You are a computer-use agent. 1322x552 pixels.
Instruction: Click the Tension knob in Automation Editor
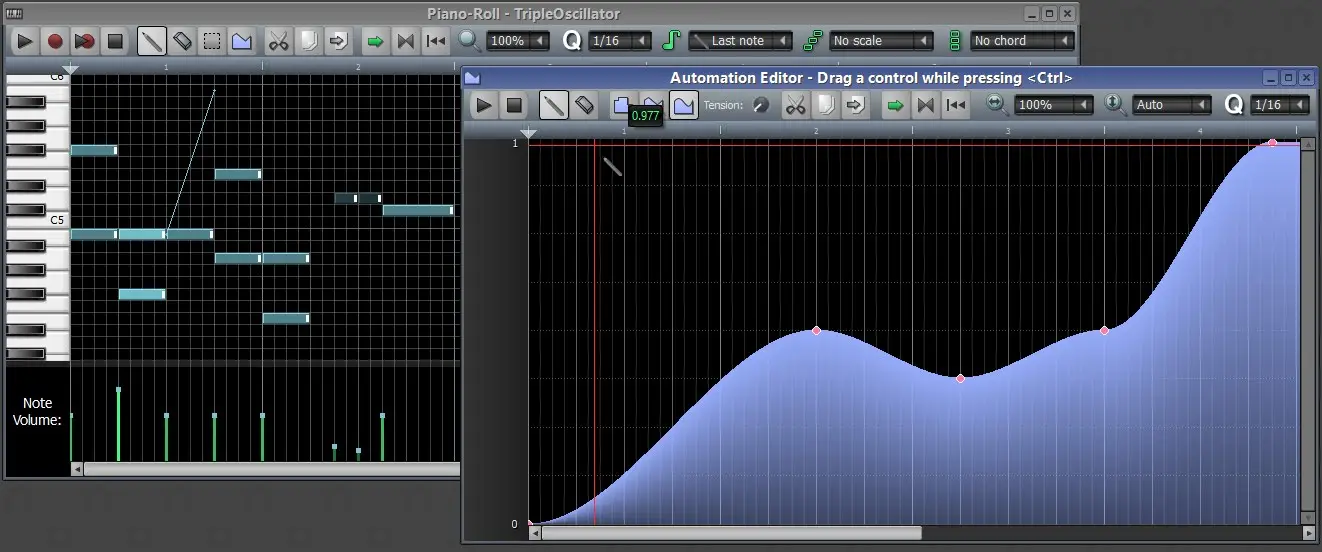click(x=761, y=105)
